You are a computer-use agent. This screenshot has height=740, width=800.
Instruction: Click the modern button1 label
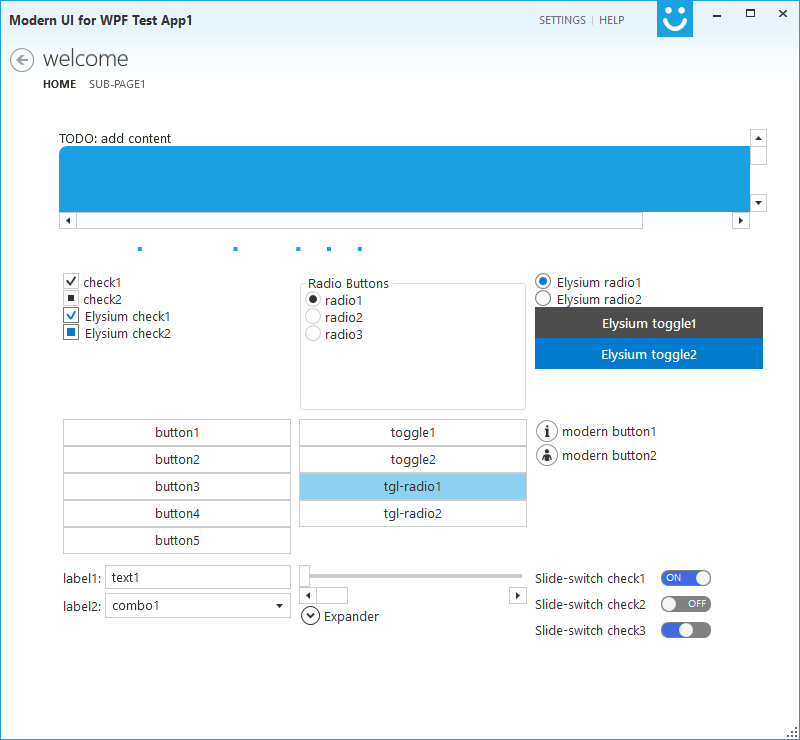609,432
